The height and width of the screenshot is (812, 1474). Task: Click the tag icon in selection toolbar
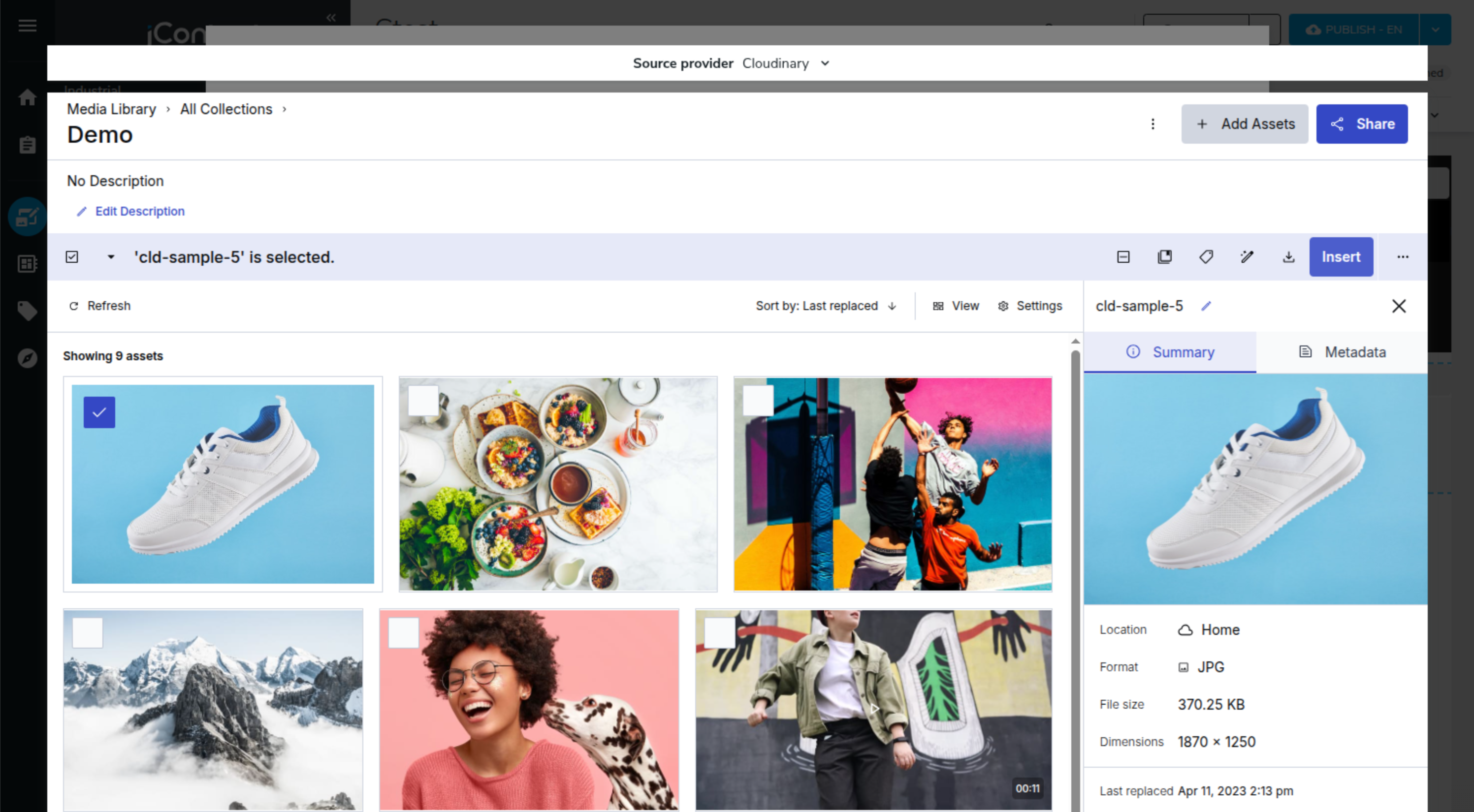click(1206, 257)
